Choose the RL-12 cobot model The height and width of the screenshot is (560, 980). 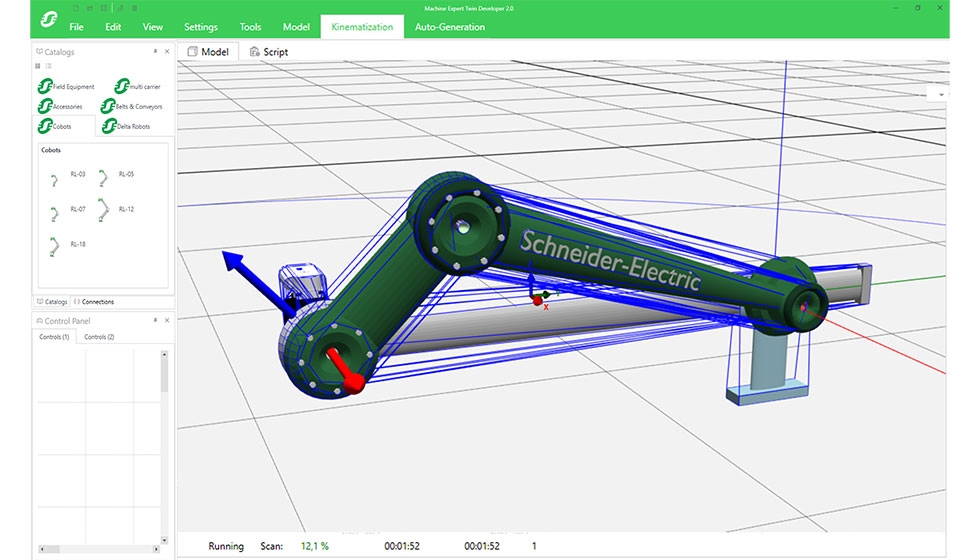click(x=103, y=209)
